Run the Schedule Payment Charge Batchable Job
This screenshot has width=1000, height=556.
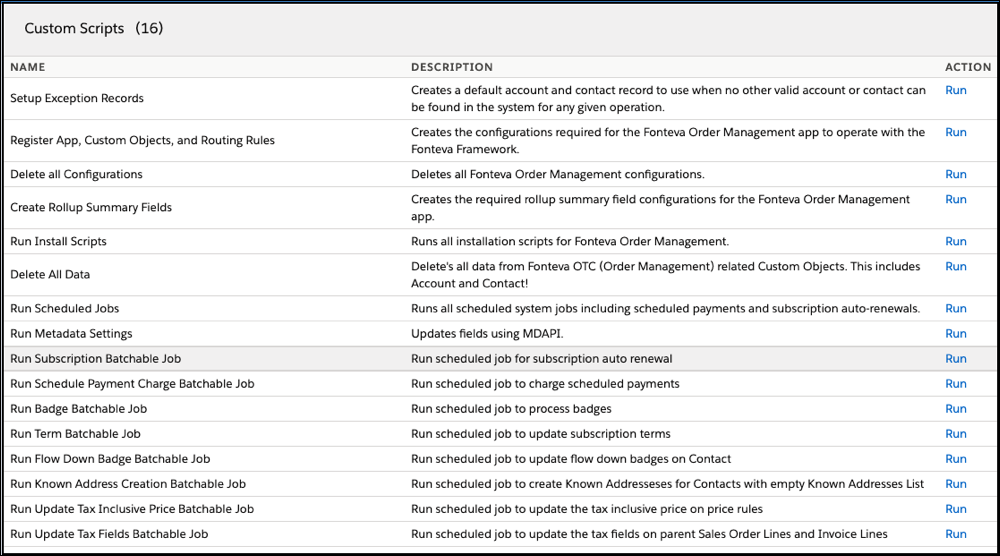point(955,383)
